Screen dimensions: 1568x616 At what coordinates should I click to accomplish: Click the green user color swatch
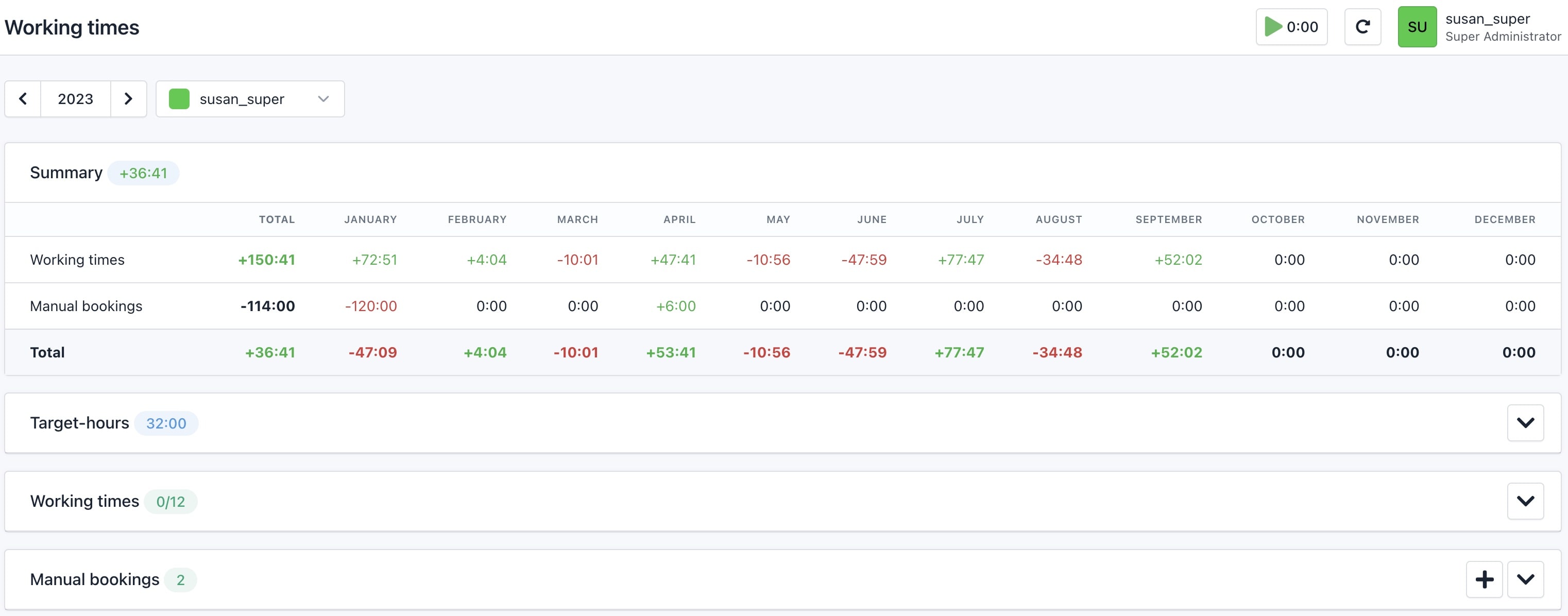click(x=179, y=98)
